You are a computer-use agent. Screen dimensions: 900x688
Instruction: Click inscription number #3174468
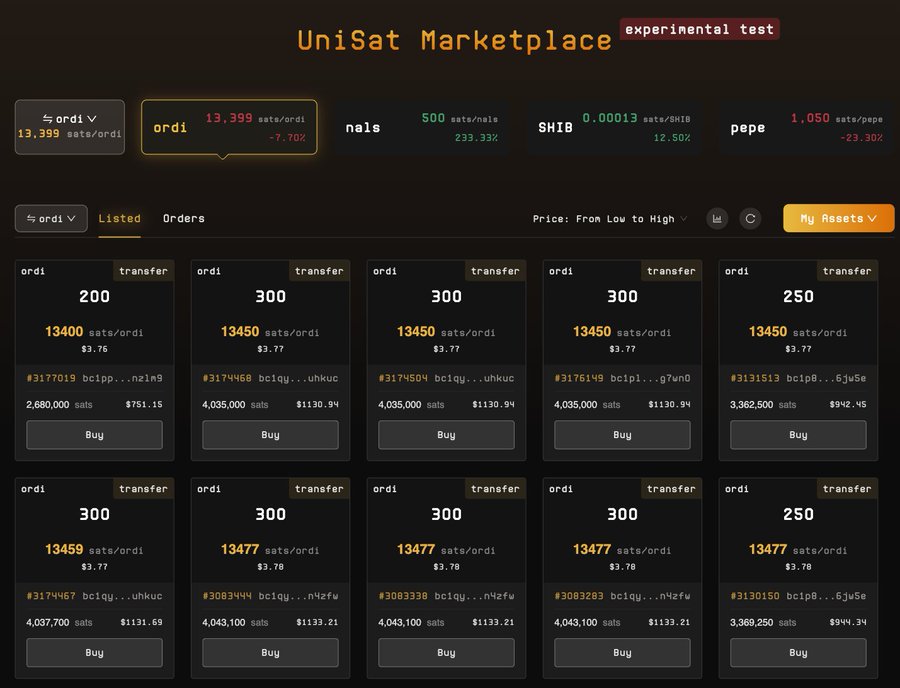pyautogui.click(x=227, y=378)
